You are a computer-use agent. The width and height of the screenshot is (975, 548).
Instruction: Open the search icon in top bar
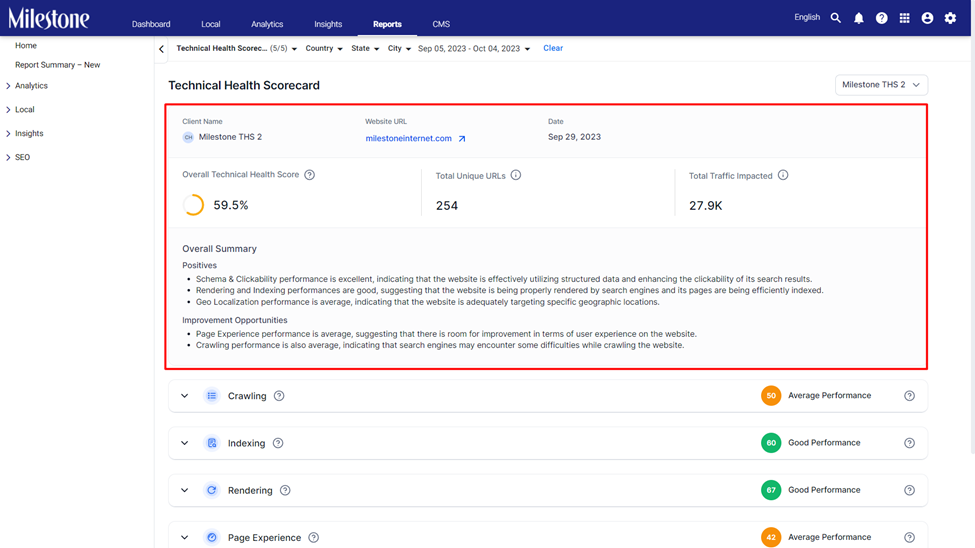(836, 18)
